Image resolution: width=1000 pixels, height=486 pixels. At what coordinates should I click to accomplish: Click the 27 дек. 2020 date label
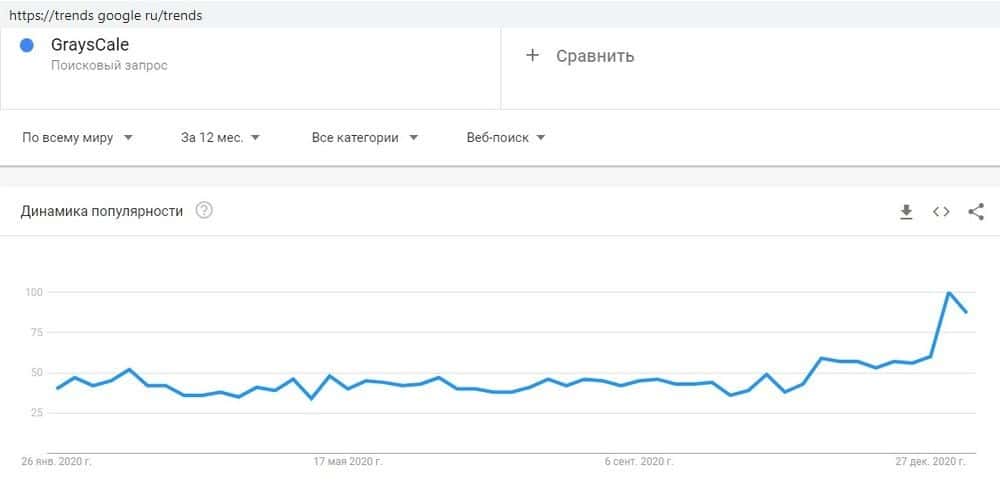930,461
